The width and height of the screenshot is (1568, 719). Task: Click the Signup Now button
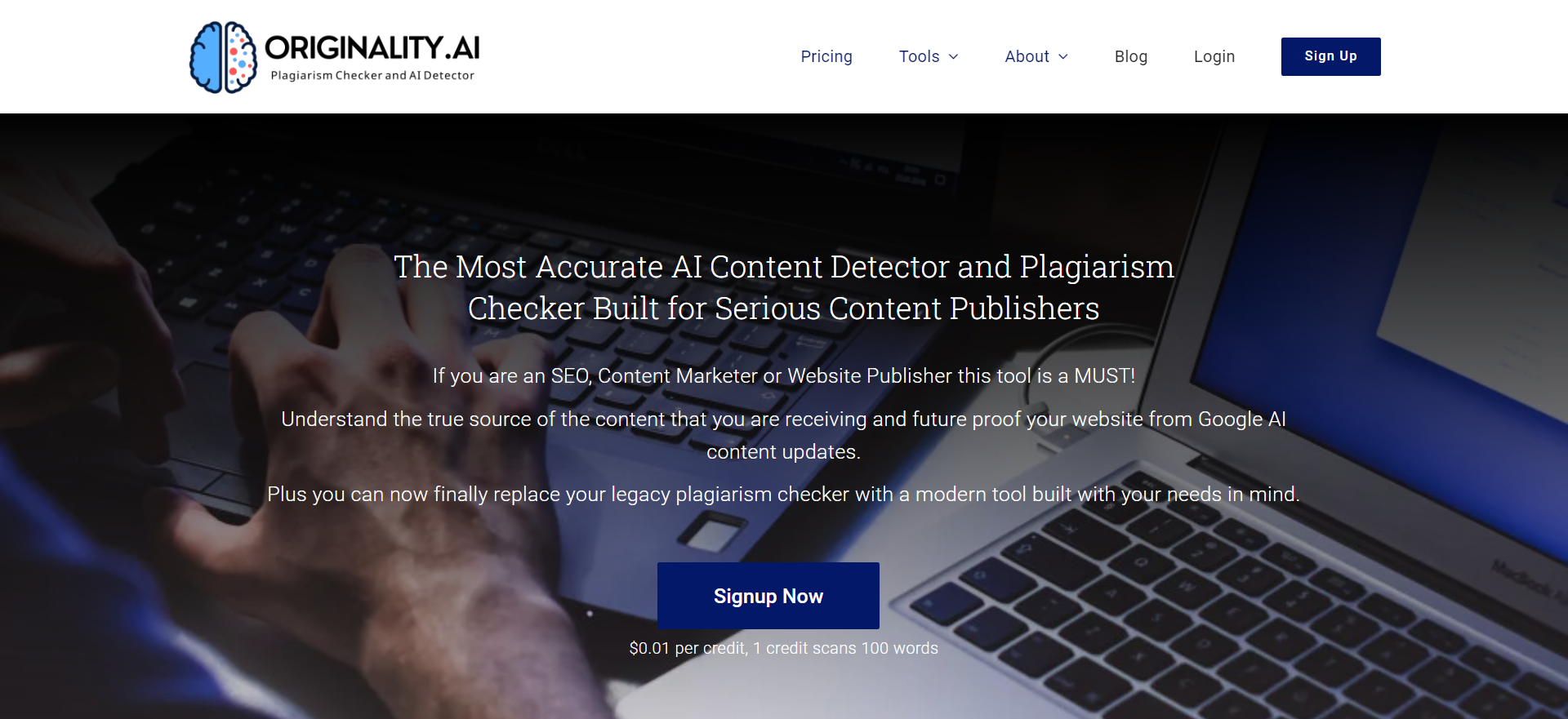coord(768,596)
